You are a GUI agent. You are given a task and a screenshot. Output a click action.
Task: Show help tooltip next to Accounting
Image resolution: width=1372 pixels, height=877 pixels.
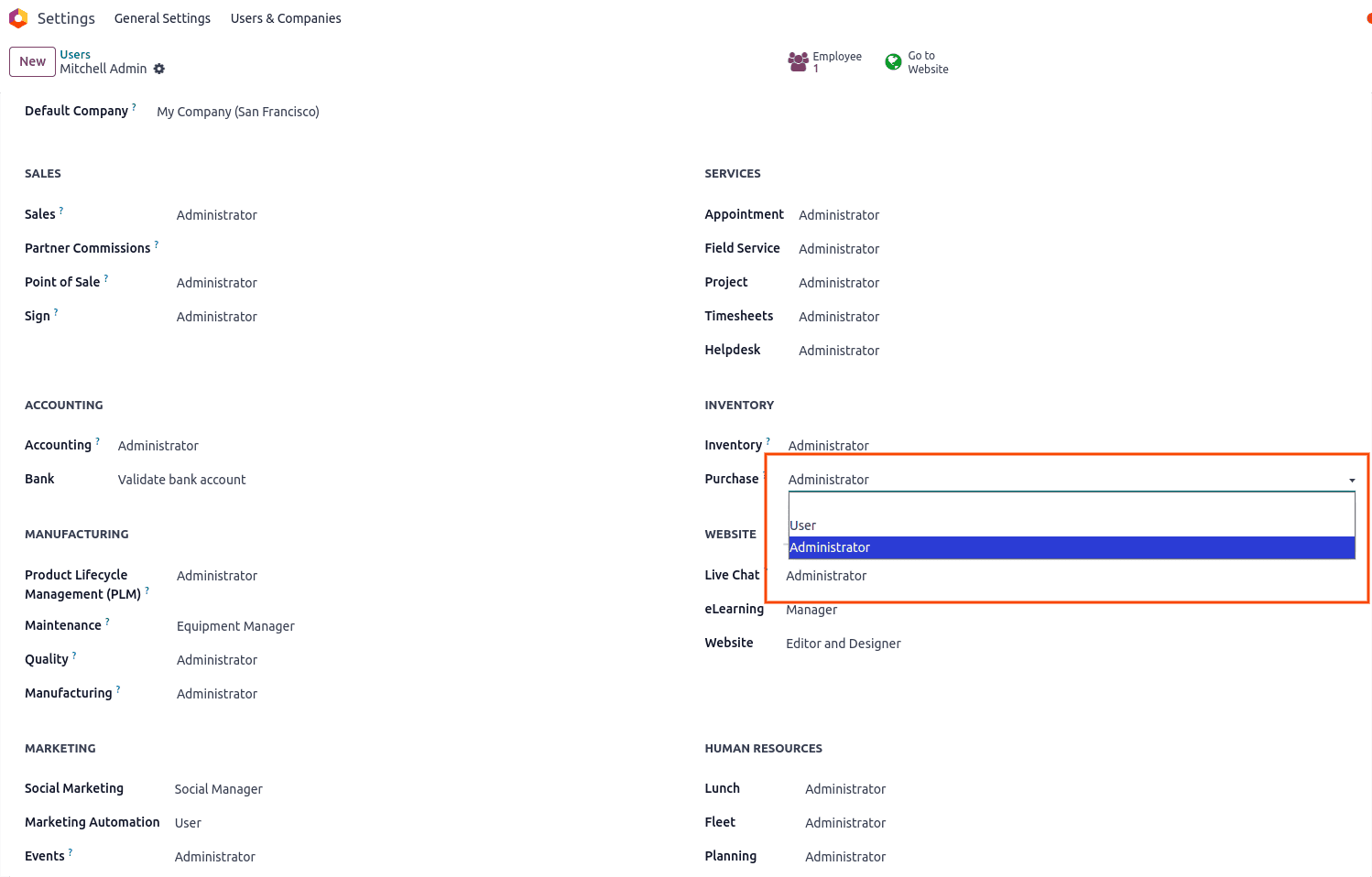(x=98, y=441)
